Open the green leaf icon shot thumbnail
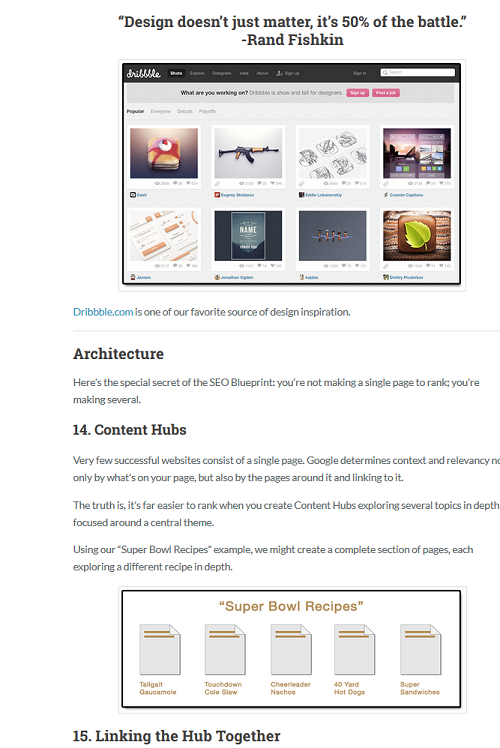 click(417, 236)
